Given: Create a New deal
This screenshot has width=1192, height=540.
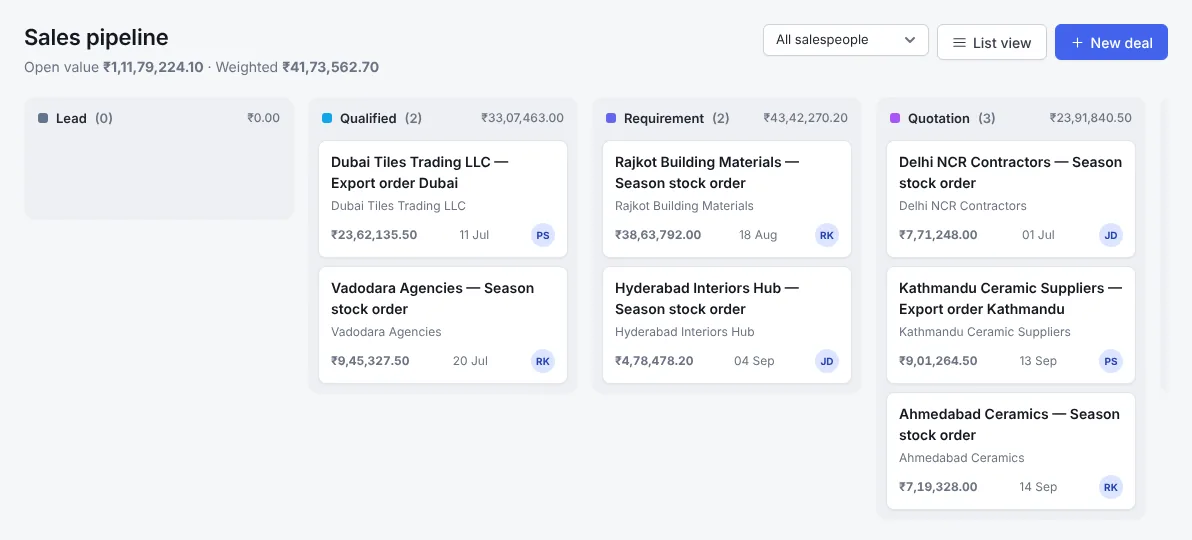Looking at the screenshot, I should click(1111, 43).
